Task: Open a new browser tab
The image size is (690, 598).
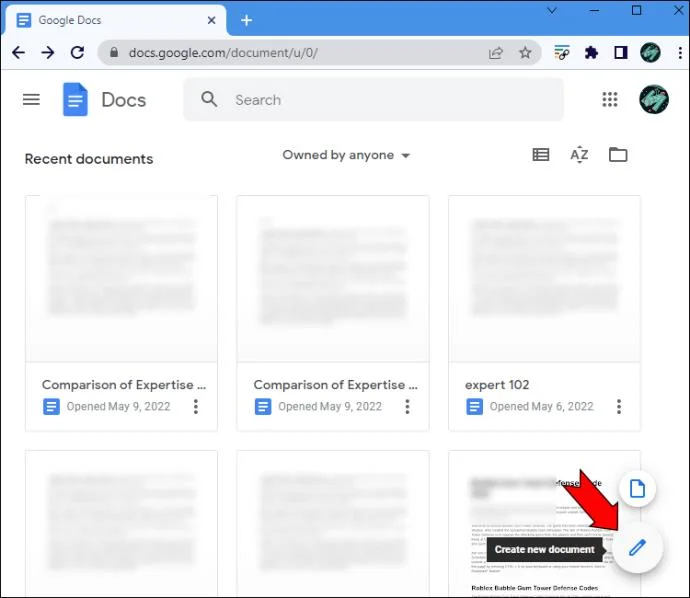Action: [x=246, y=20]
